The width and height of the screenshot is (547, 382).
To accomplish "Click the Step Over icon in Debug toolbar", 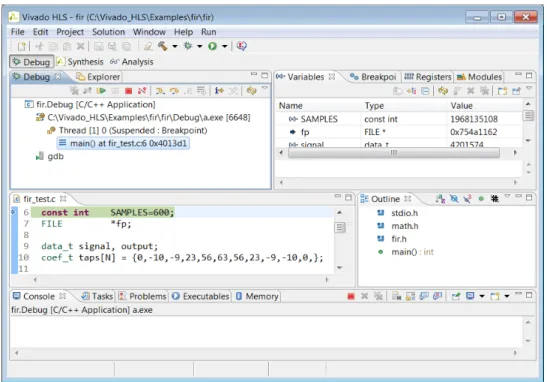I will point(174,91).
